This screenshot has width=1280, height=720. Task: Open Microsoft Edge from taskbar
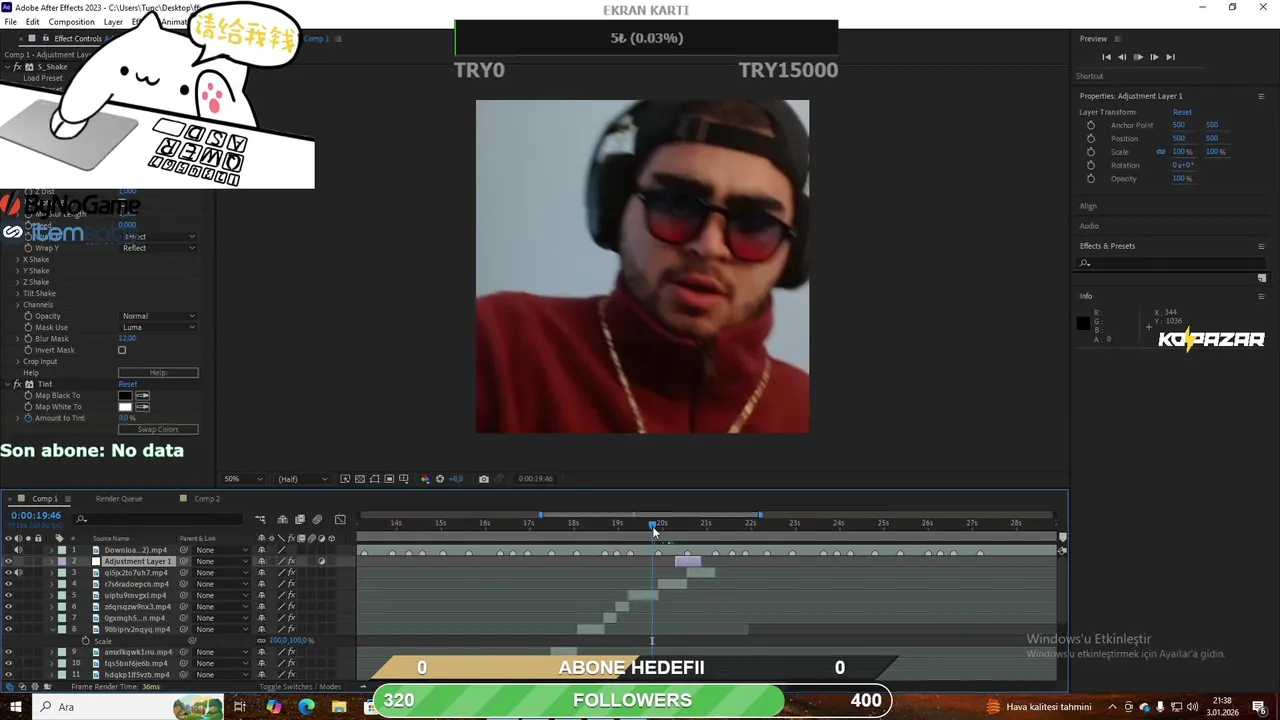(x=306, y=706)
